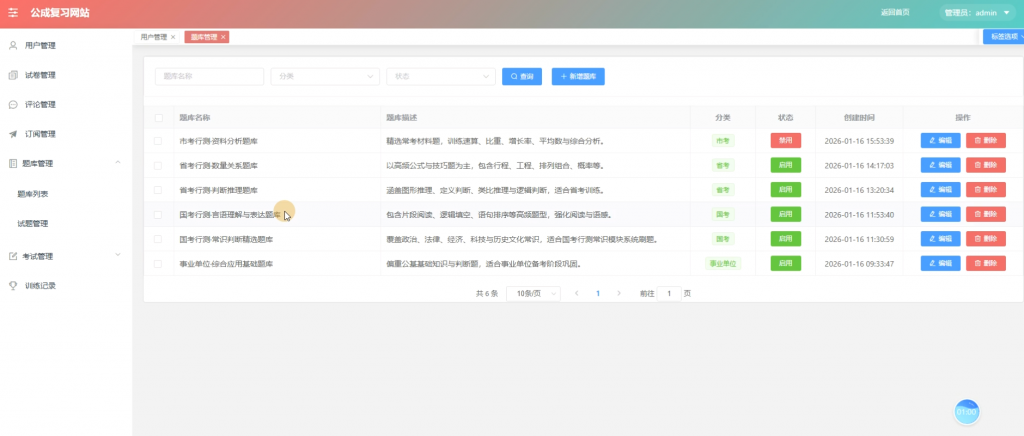Switch to the 题库管理 tab
The height and width of the screenshot is (436, 1024).
pyautogui.click(x=203, y=37)
